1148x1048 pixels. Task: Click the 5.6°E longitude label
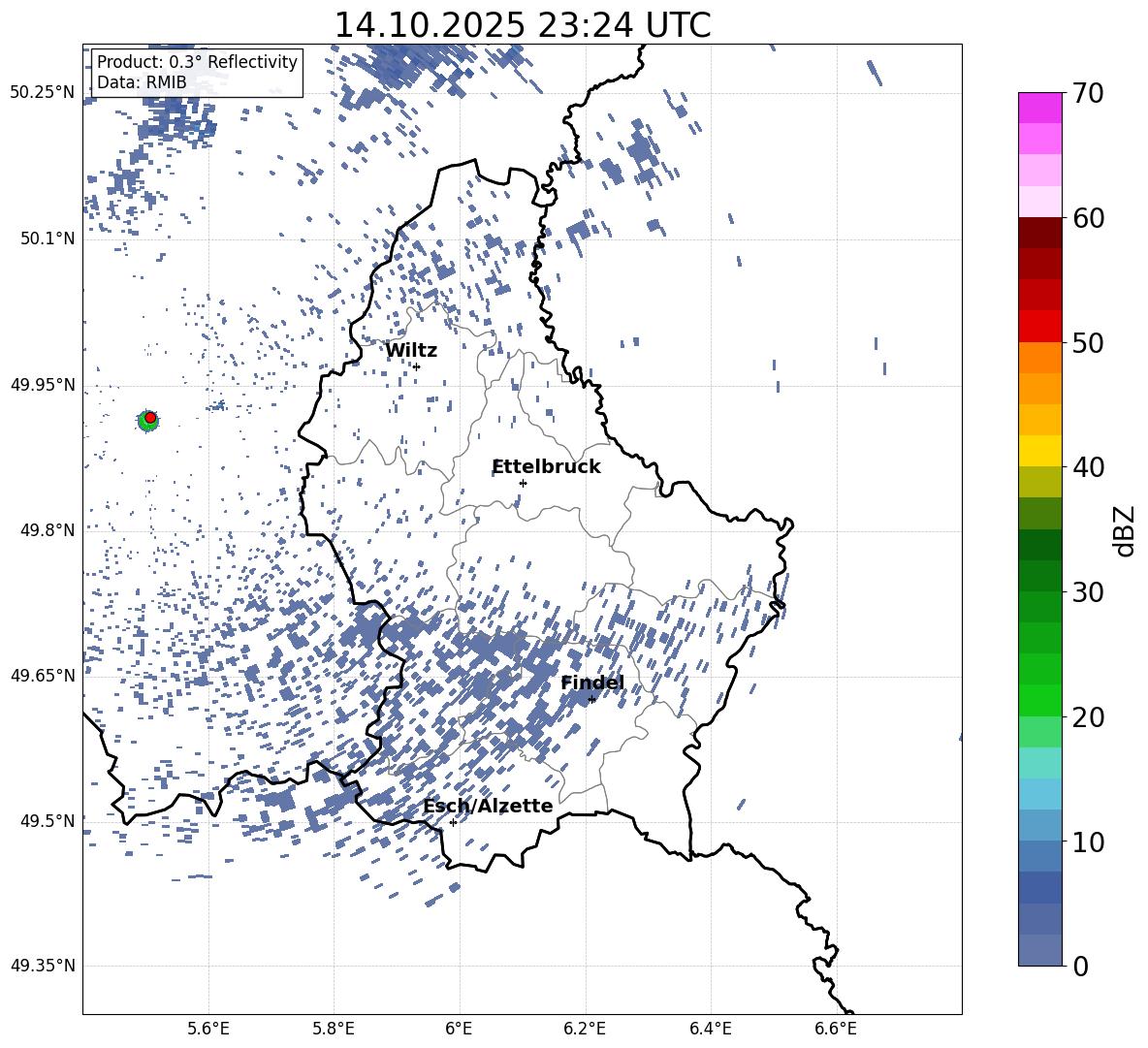pos(208,1029)
